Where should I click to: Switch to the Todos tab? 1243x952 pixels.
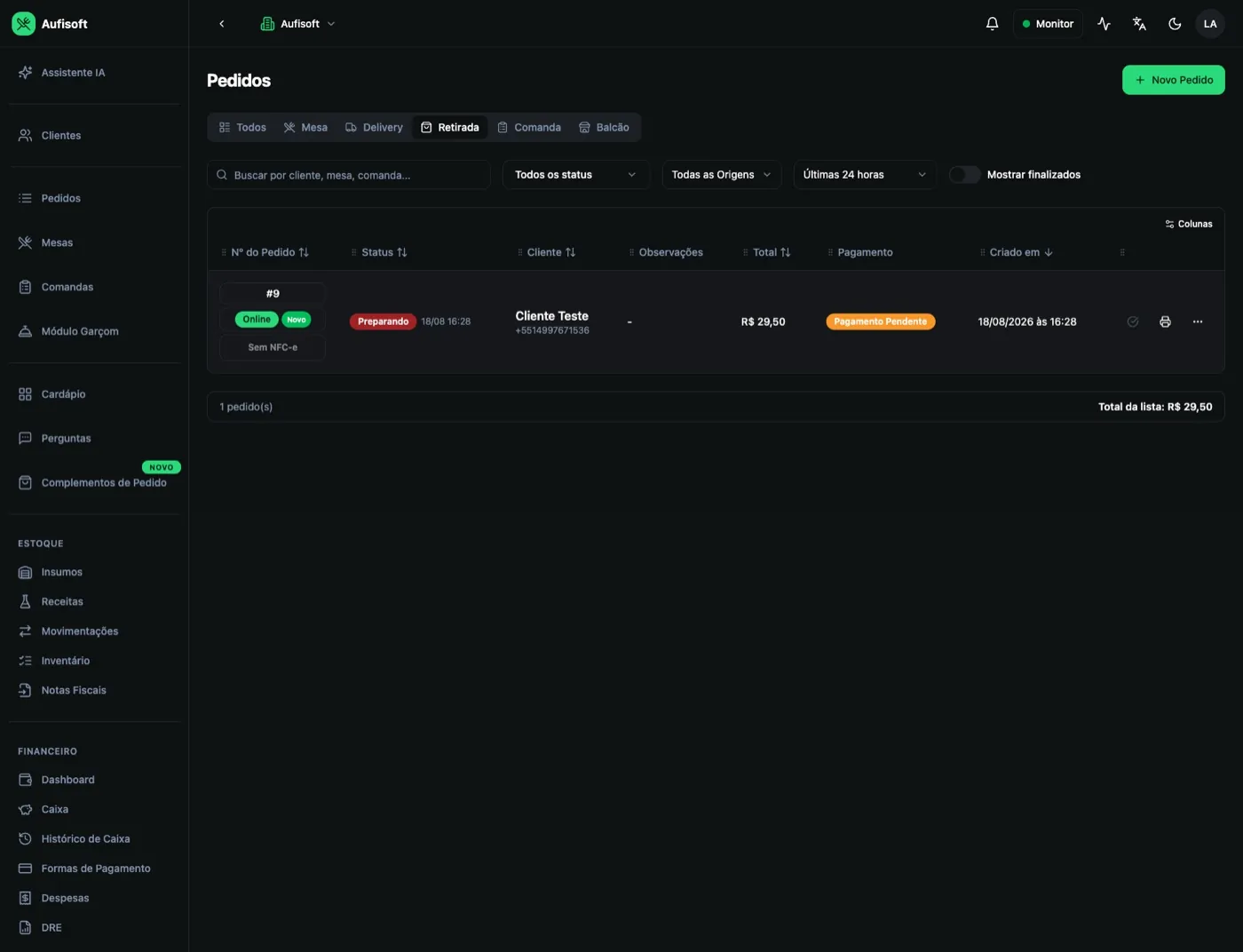243,128
